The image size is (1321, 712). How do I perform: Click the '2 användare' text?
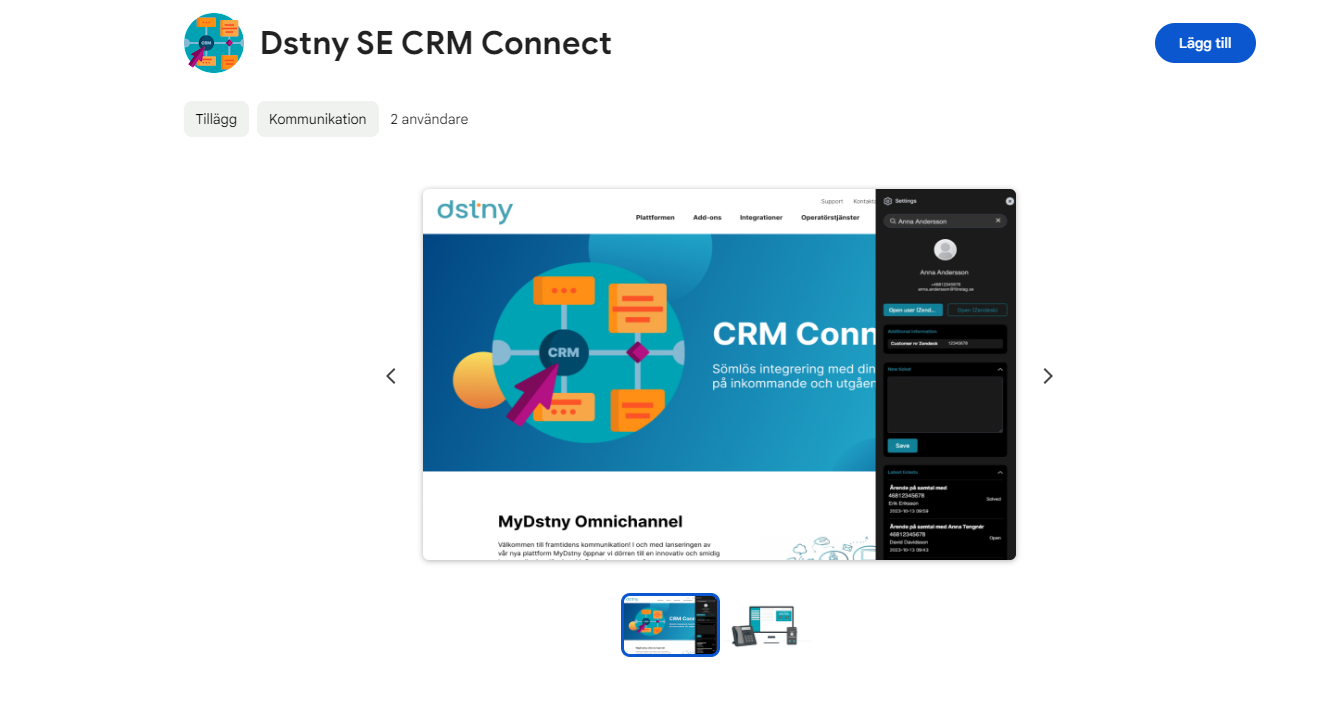point(429,119)
